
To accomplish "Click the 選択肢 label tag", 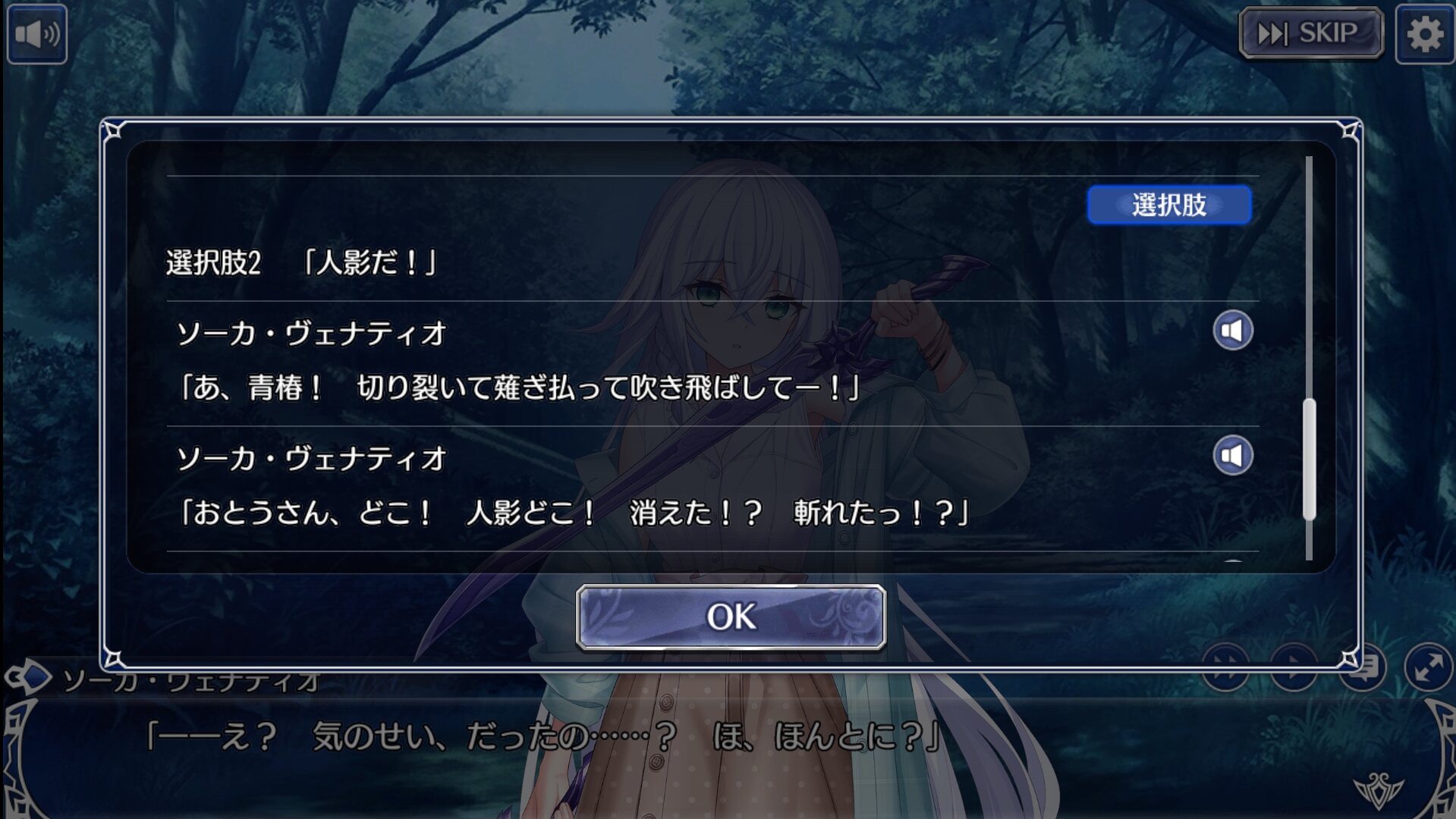I will pos(1168,205).
